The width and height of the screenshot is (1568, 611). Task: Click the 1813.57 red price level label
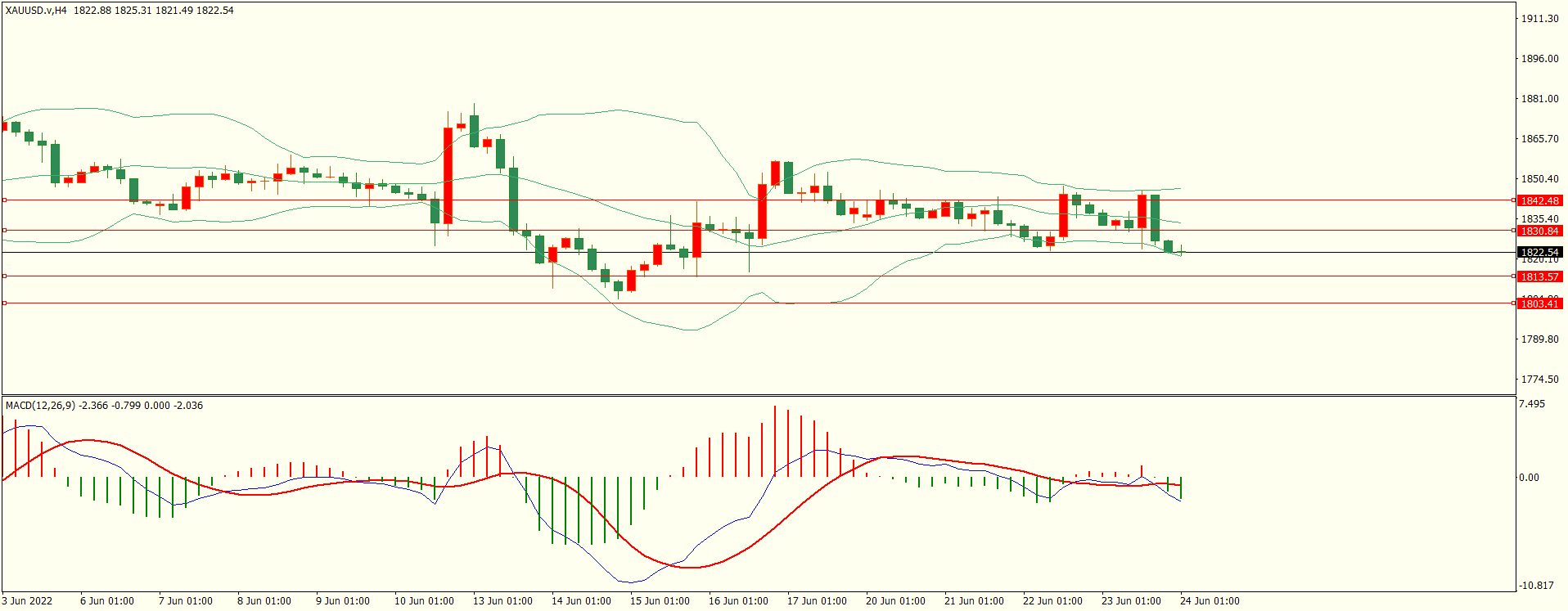click(1539, 277)
